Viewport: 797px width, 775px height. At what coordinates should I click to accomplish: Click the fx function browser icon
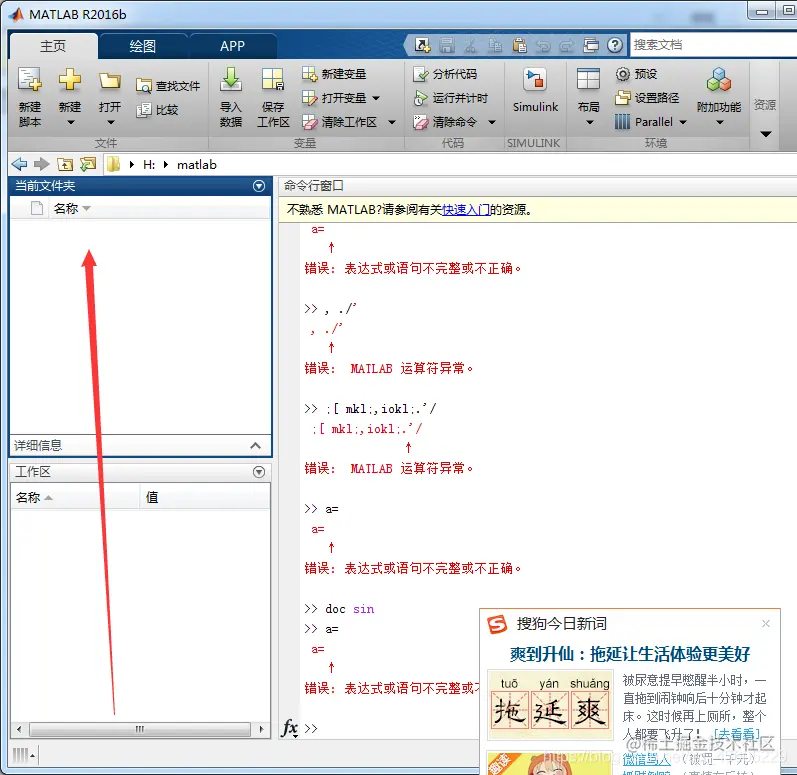click(x=289, y=728)
